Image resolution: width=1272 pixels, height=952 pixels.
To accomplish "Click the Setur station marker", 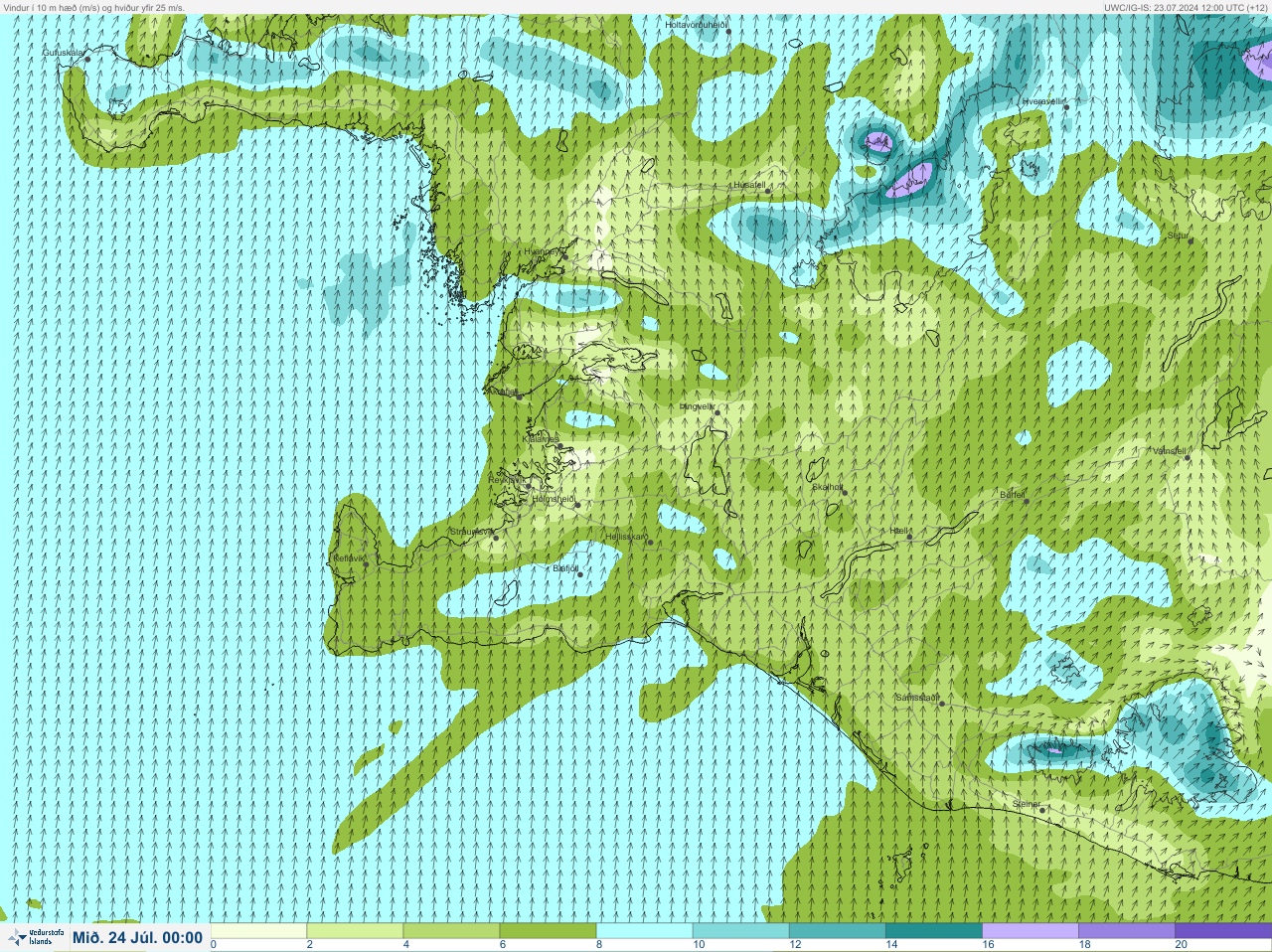I will 1191,241.
